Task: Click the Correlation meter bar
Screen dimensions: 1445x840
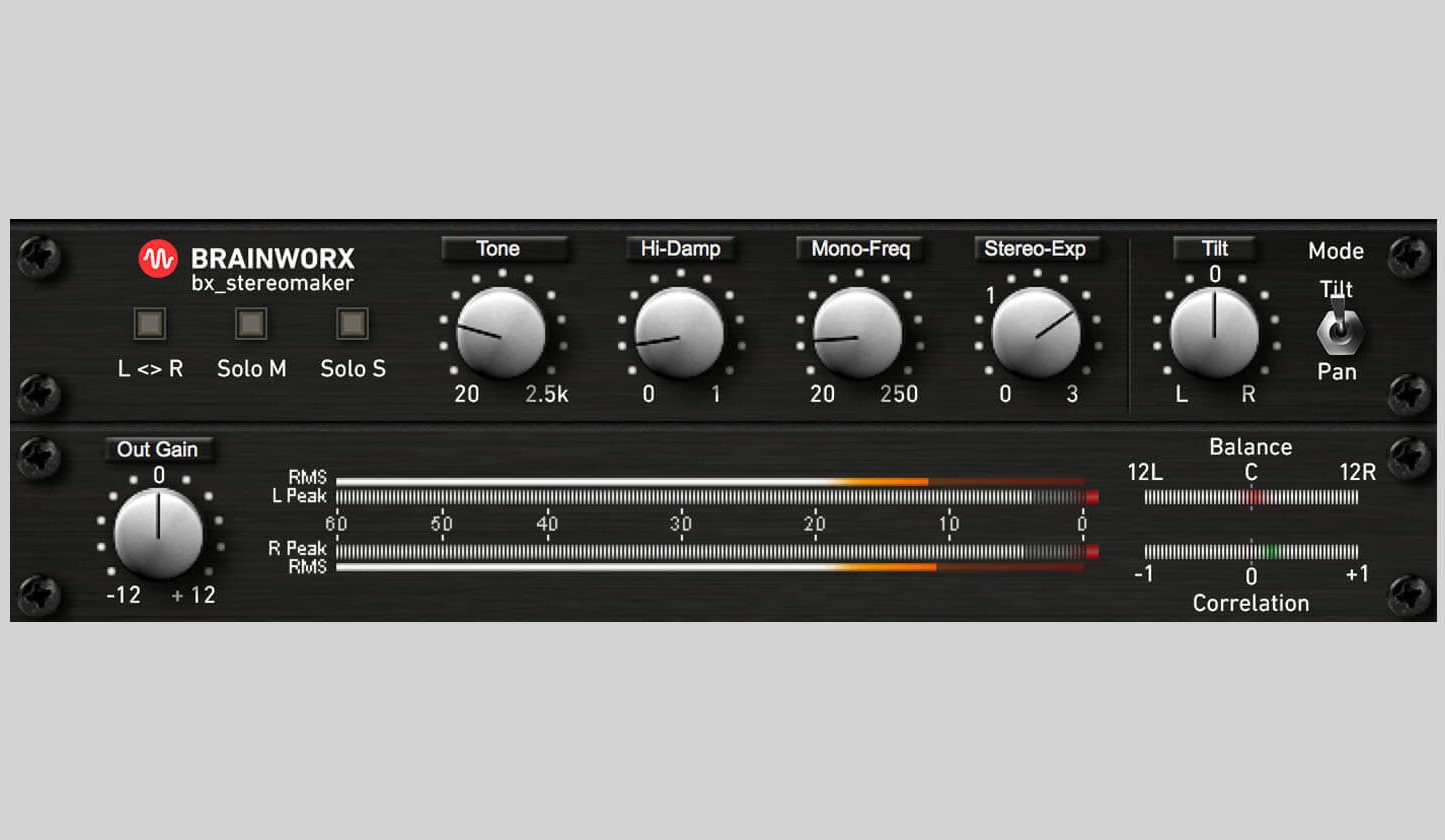Action: click(x=1251, y=551)
